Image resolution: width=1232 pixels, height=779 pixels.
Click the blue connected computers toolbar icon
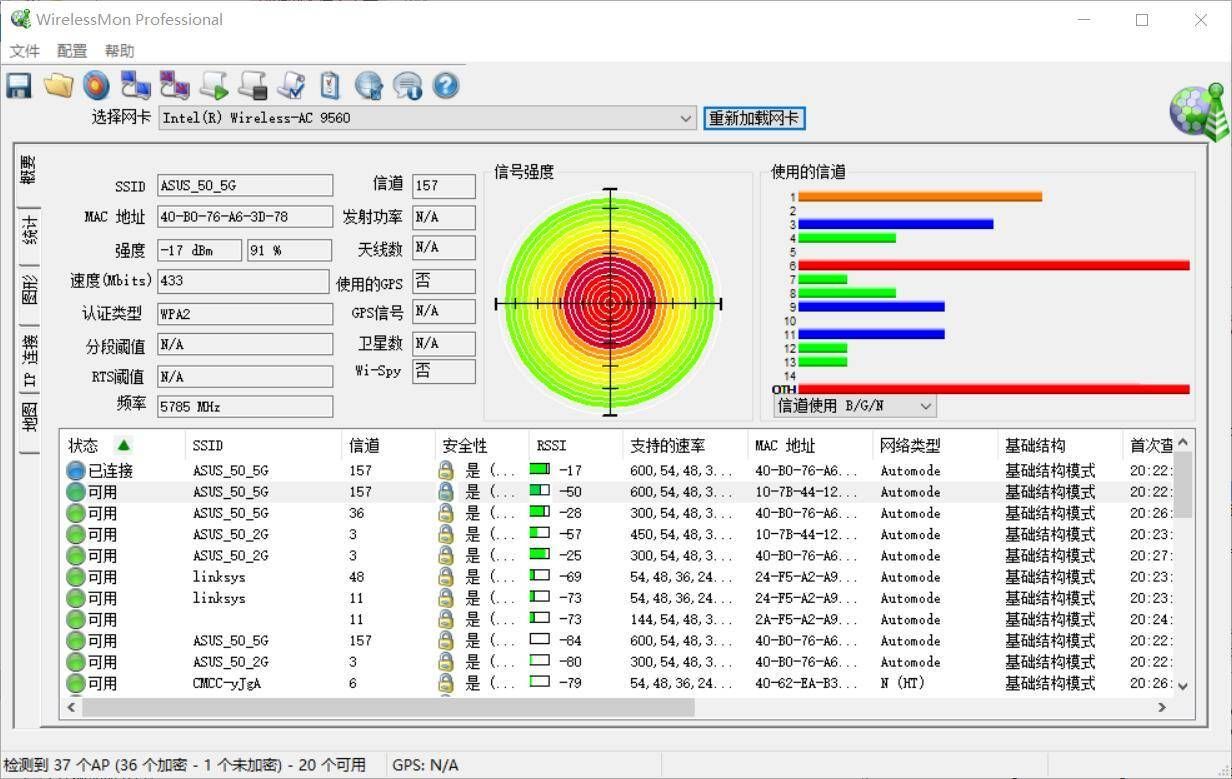(135, 85)
